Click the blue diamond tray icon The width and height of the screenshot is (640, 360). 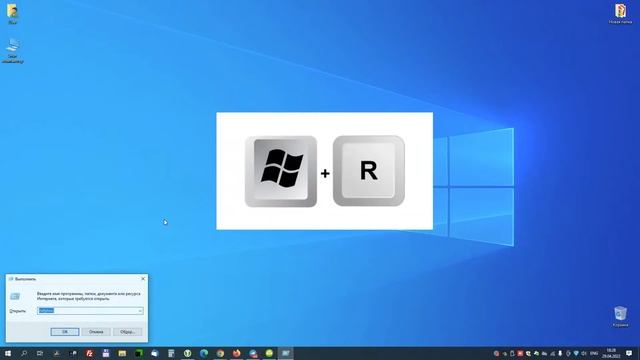pyautogui.click(x=576, y=353)
